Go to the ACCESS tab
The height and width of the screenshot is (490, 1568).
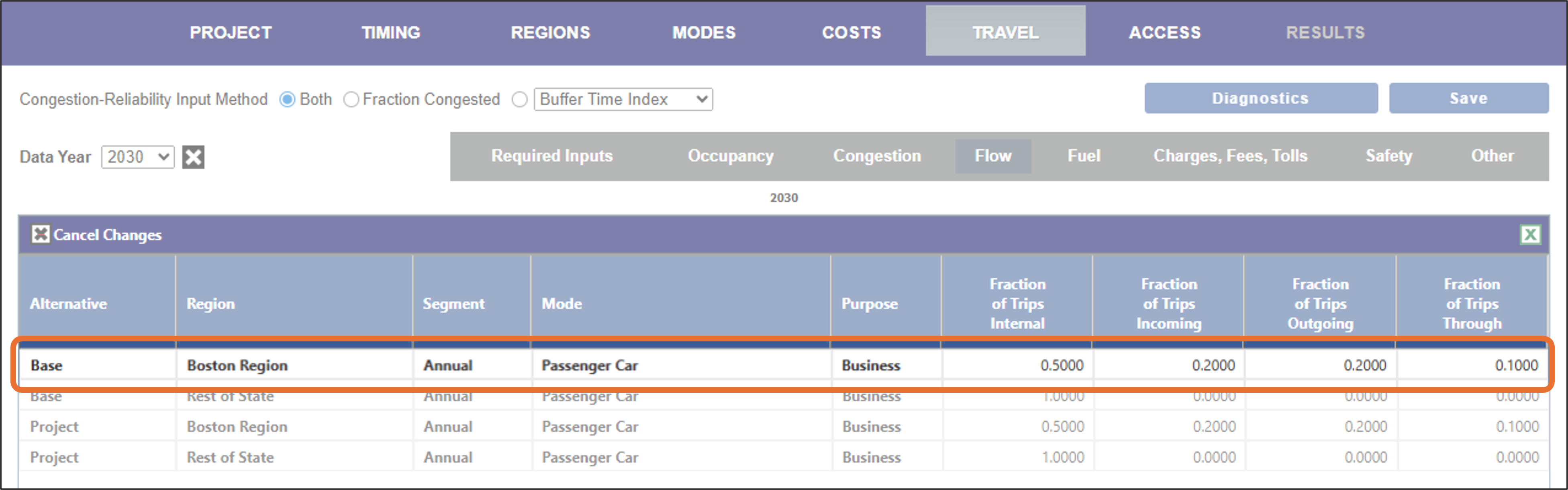1164,32
